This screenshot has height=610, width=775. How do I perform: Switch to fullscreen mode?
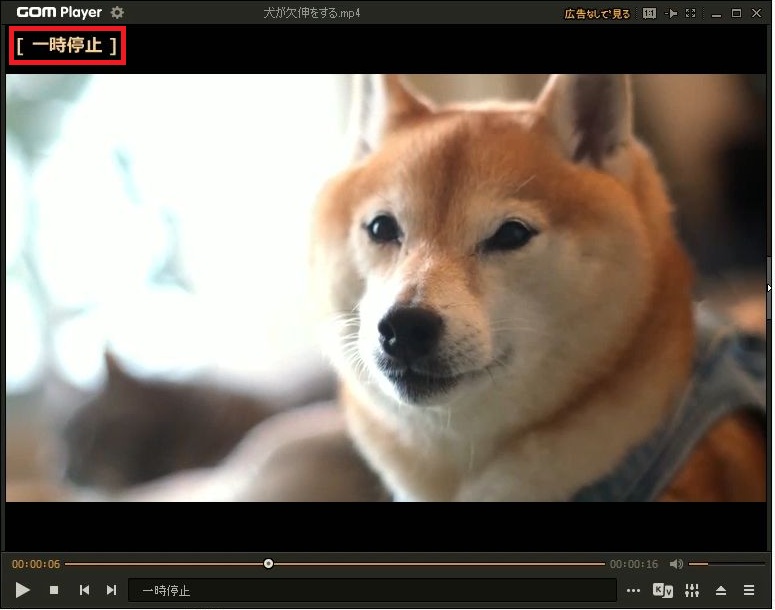691,14
